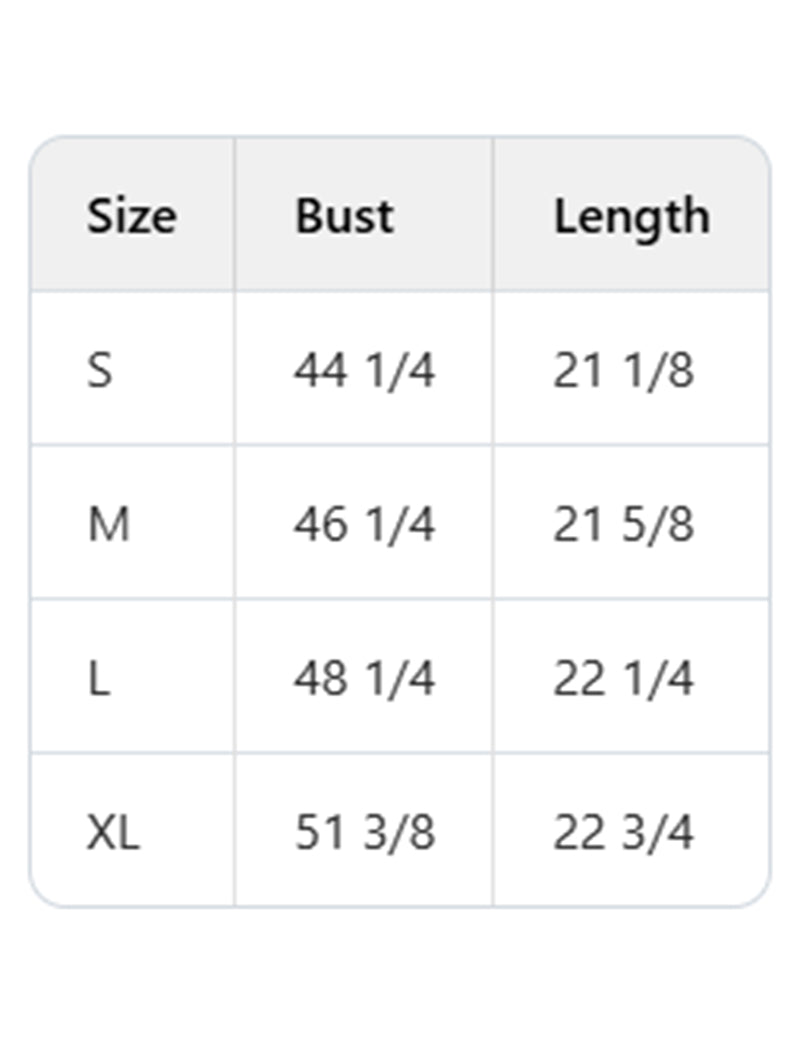Click the 3/4 fraction in XL length
800x1050 pixels.
pos(658,833)
